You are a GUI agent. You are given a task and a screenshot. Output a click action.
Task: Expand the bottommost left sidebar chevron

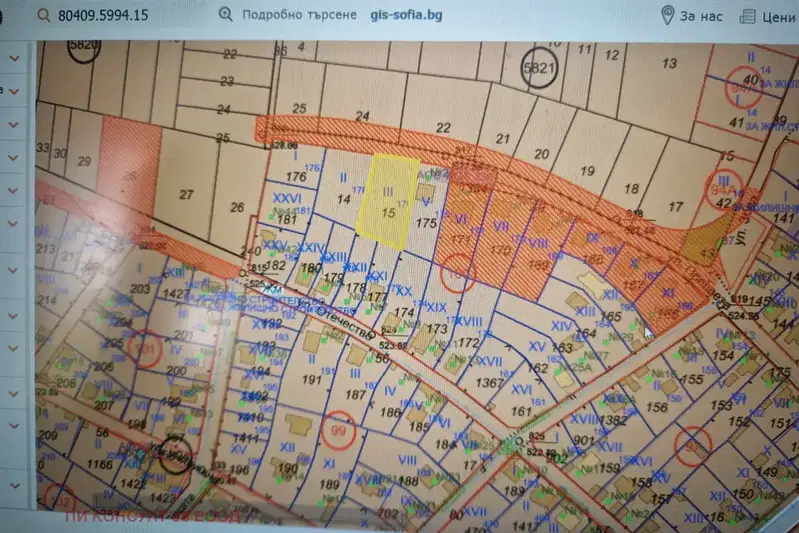pyautogui.click(x=14, y=486)
